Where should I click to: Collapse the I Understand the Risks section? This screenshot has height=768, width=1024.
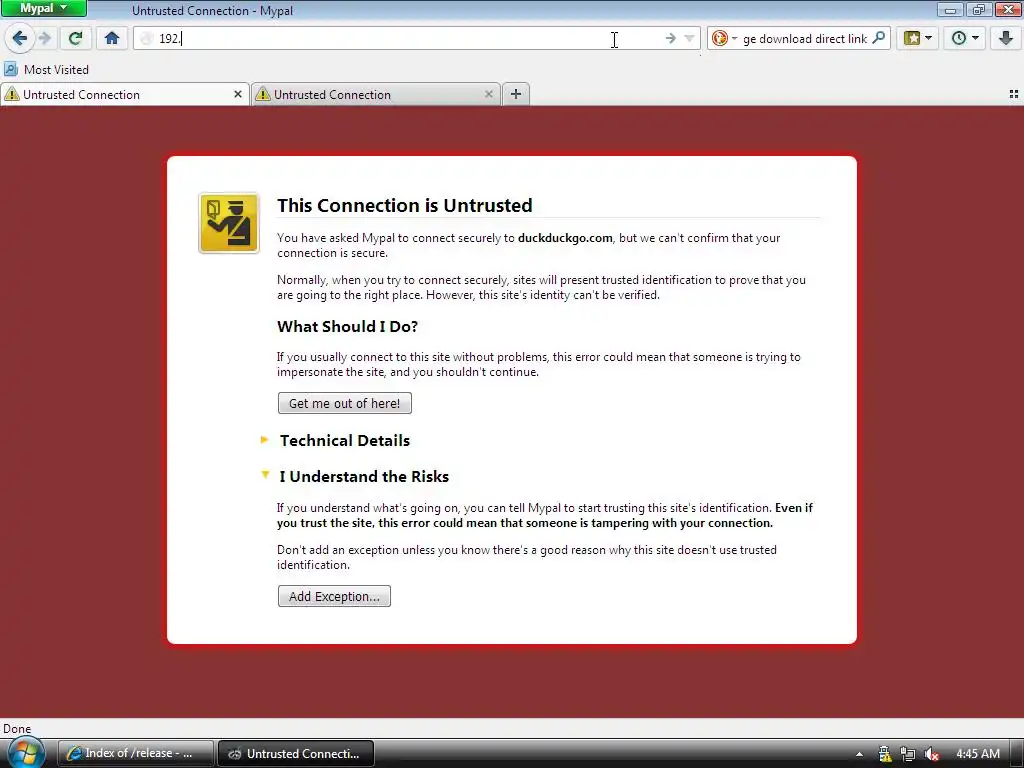coord(364,476)
